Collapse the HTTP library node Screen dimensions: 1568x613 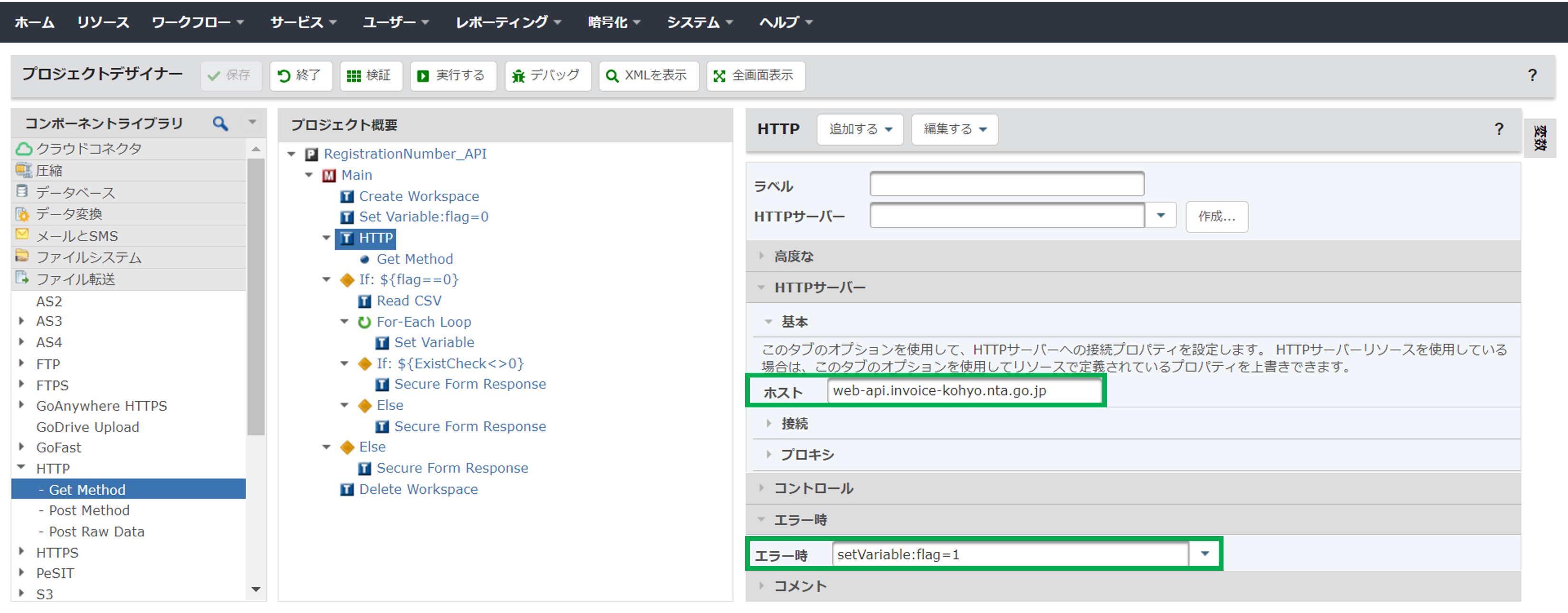(21, 468)
